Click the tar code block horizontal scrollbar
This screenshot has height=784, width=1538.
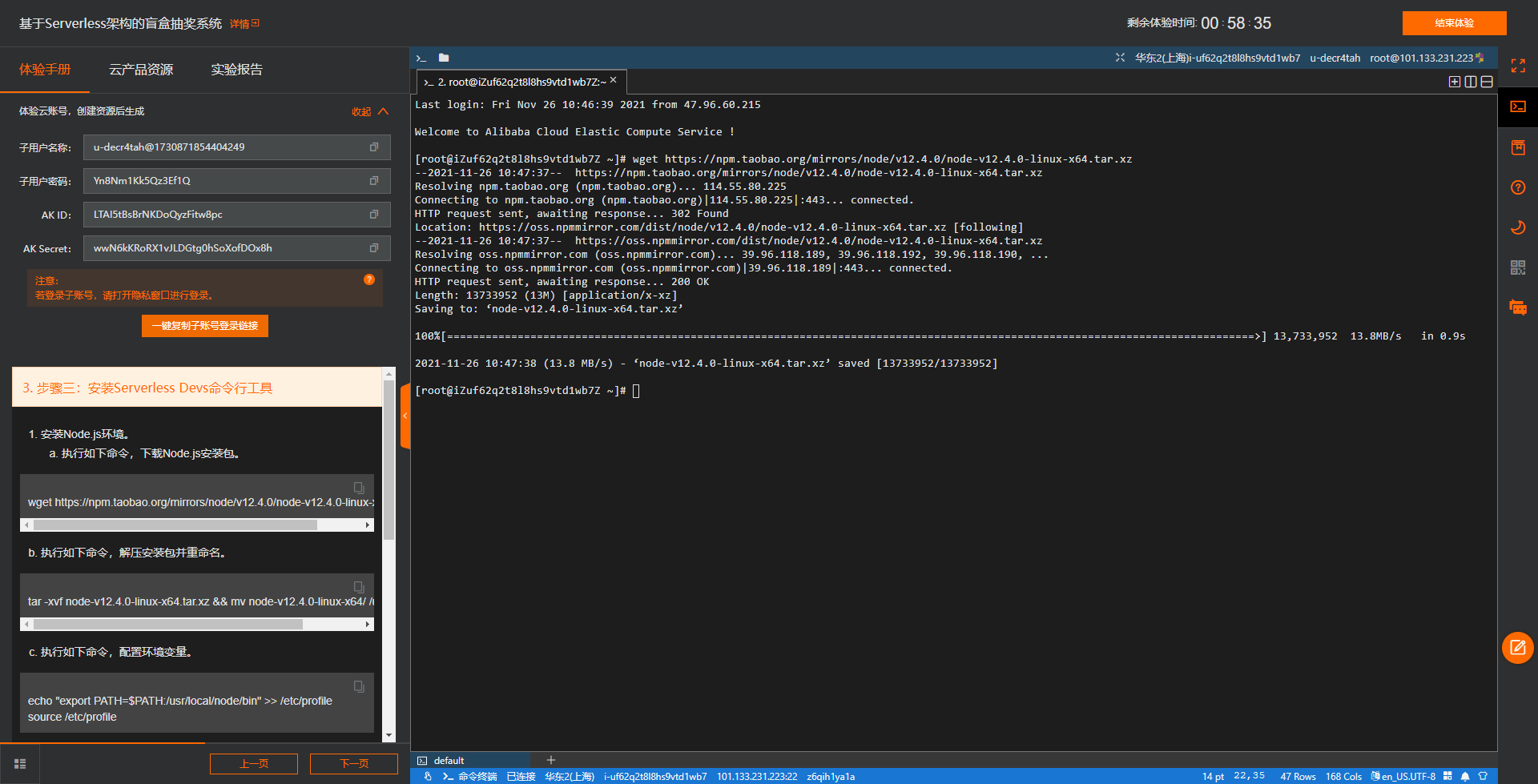168,625
